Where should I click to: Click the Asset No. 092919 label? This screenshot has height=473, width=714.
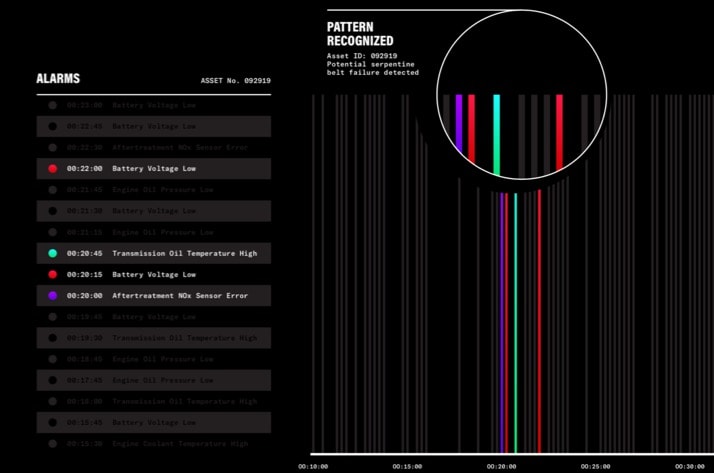point(235,80)
